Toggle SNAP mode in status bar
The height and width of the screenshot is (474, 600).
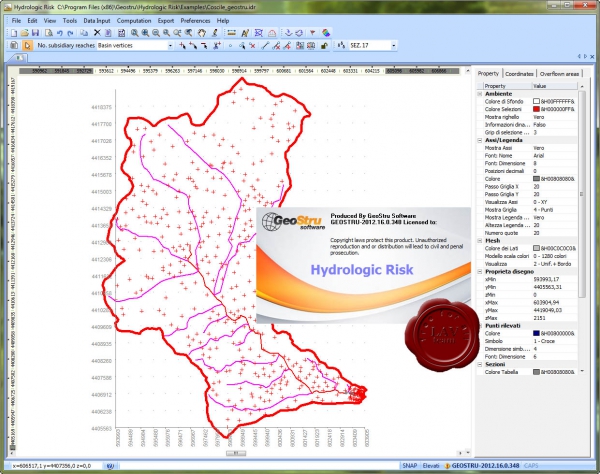click(x=409, y=466)
